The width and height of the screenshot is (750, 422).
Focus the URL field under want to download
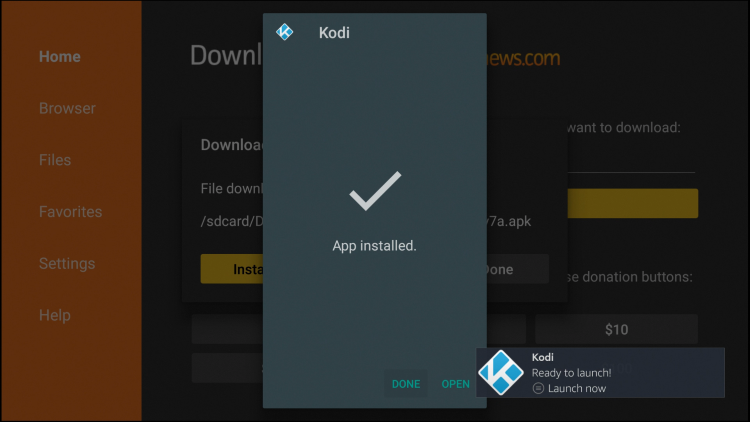click(631, 160)
